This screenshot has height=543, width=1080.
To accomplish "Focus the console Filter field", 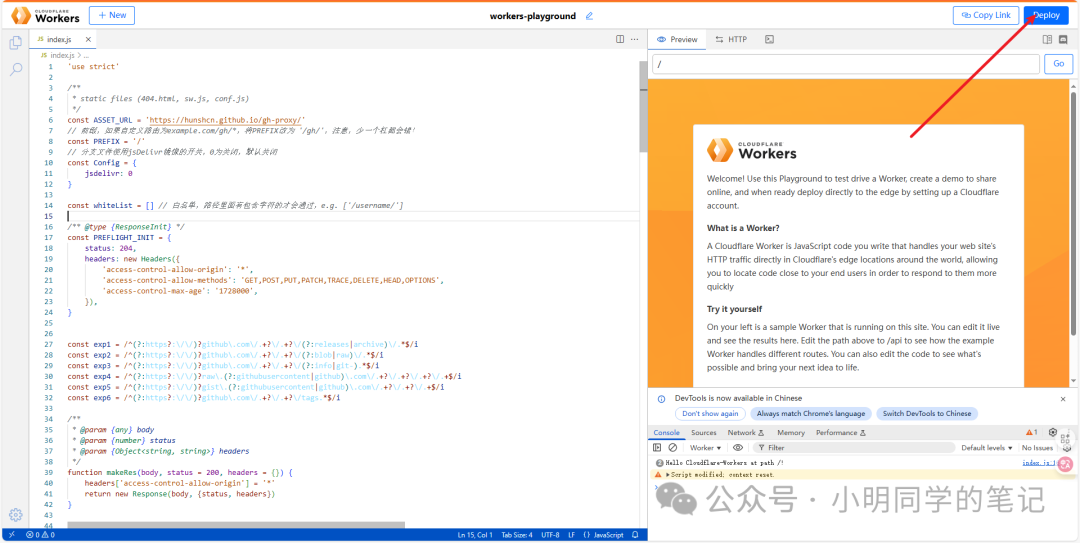I will click(x=853, y=447).
